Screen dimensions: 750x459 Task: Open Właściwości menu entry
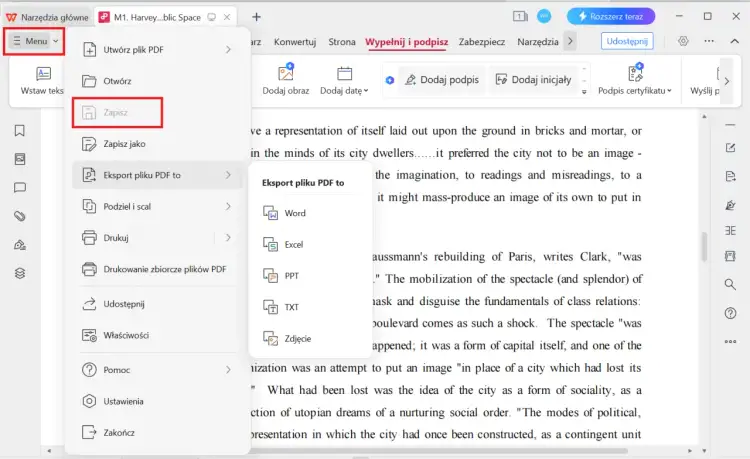(157, 336)
